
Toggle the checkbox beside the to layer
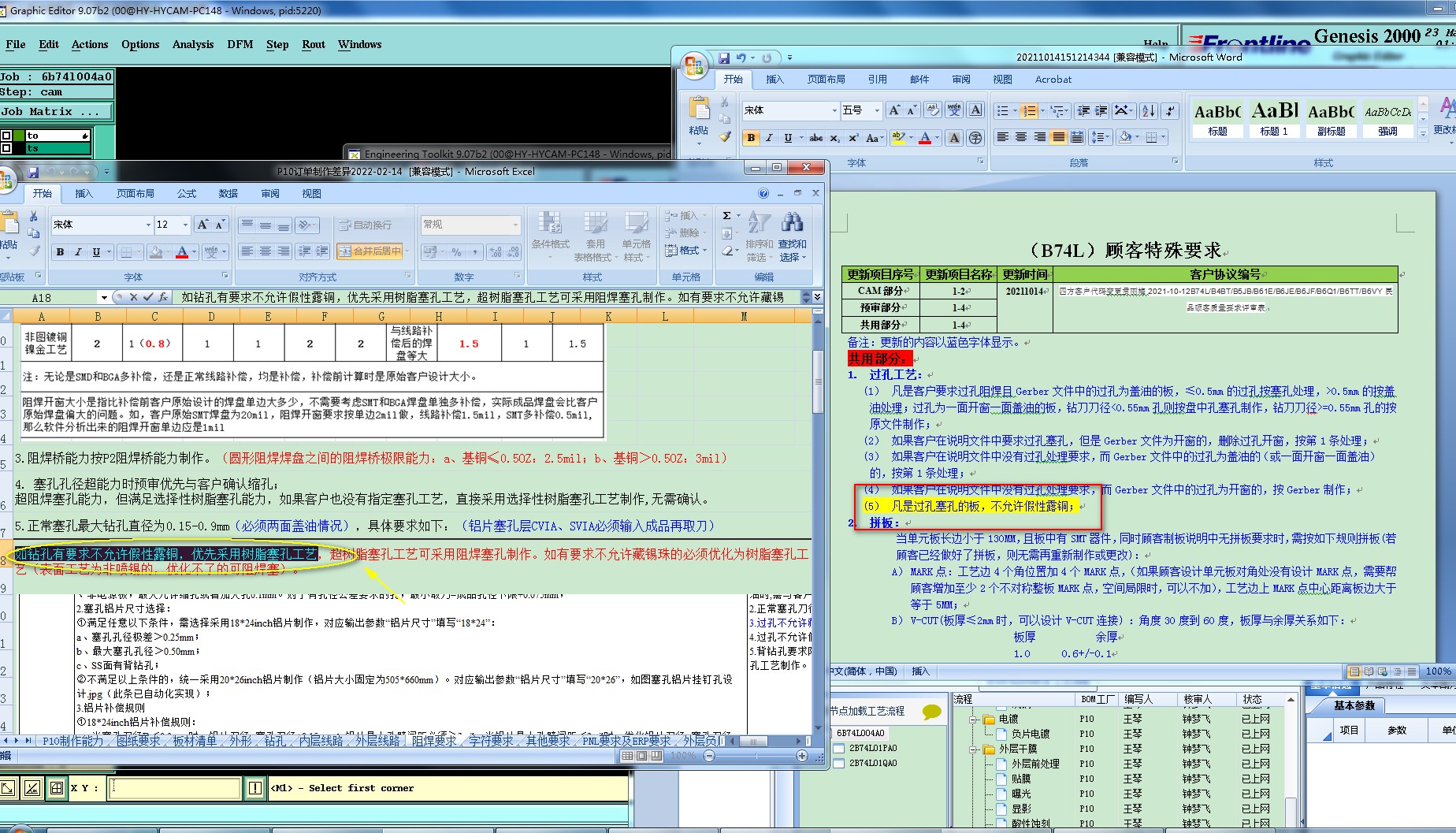6,136
